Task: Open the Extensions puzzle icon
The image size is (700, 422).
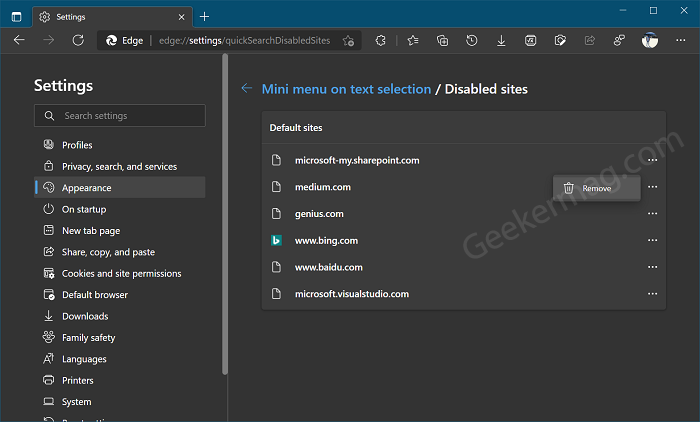Action: coord(380,41)
